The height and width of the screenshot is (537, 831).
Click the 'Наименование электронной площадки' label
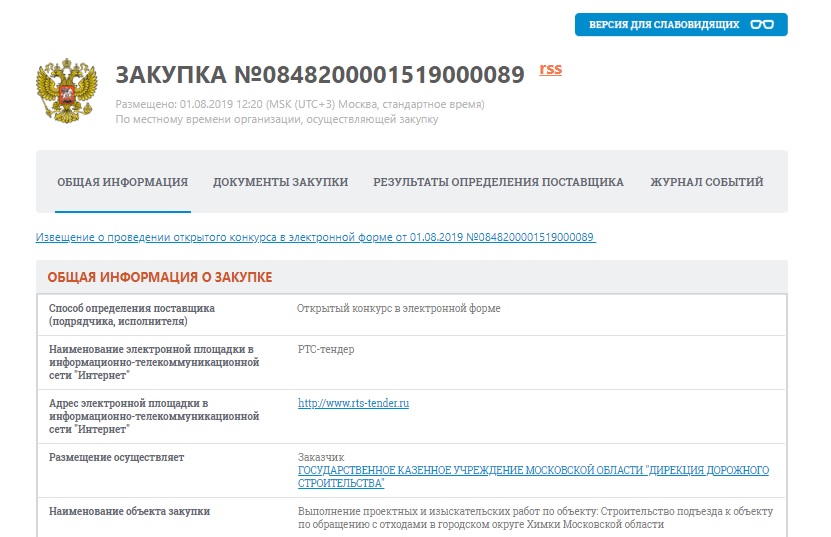pos(154,362)
